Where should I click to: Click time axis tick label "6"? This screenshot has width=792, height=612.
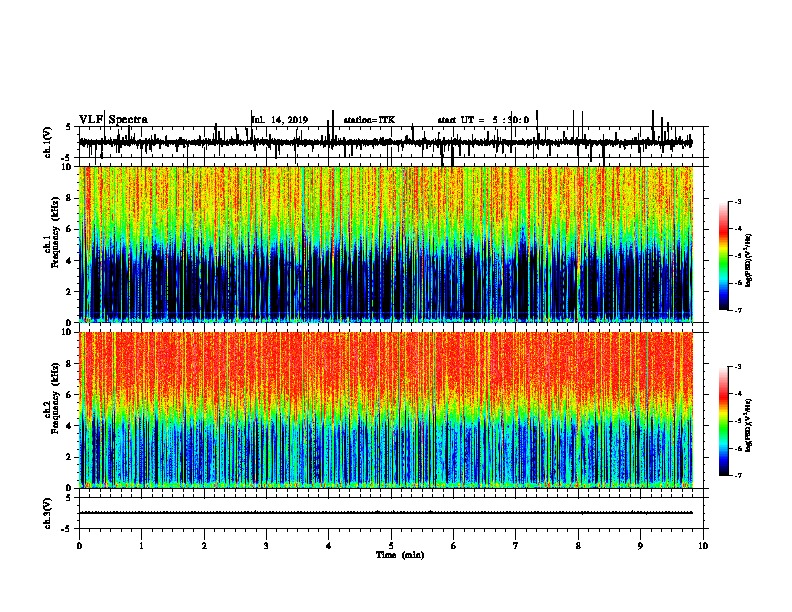click(x=454, y=546)
